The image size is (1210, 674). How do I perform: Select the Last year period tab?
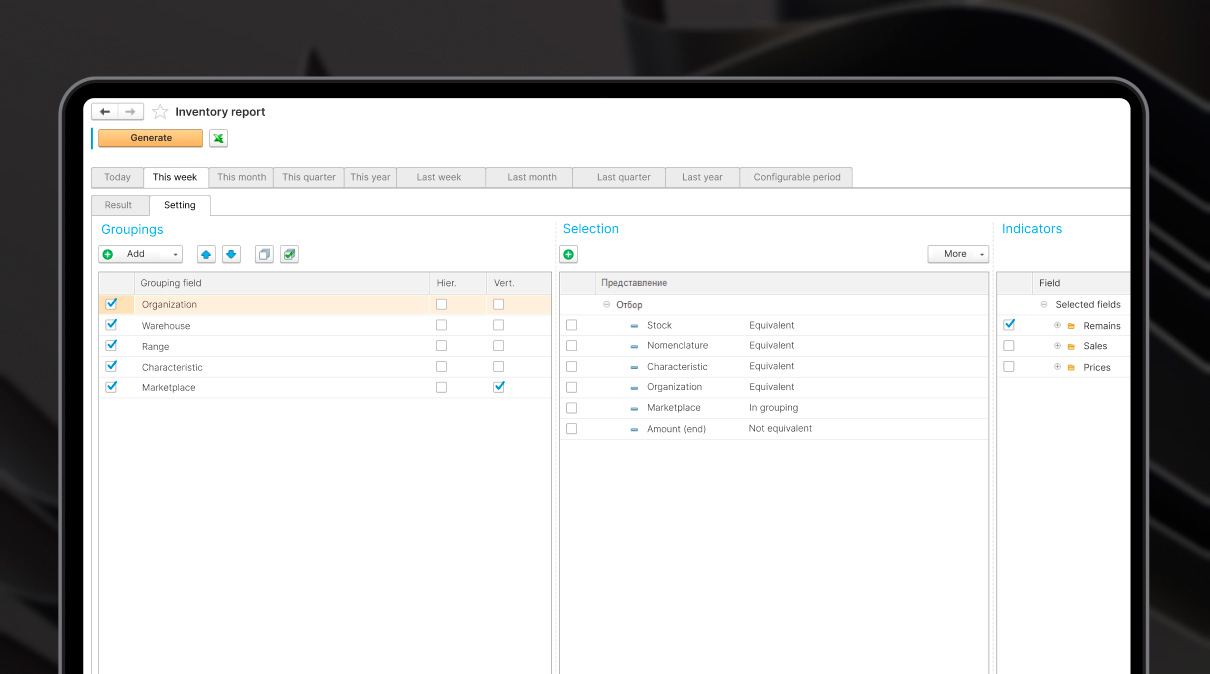click(702, 177)
